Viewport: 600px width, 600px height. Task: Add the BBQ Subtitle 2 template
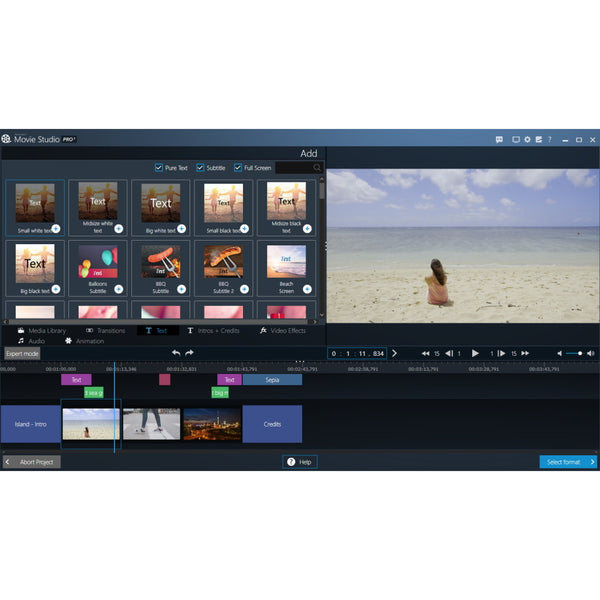244,289
